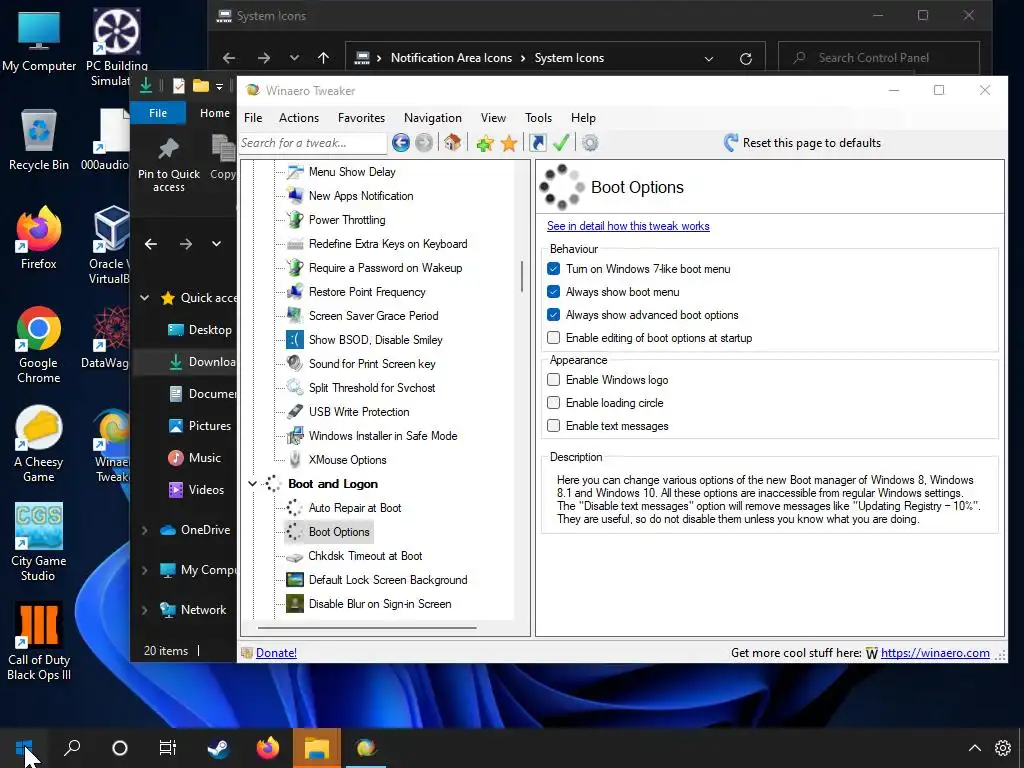The image size is (1024, 768).
Task: Open Steam from the taskbar
Action: coord(218,748)
